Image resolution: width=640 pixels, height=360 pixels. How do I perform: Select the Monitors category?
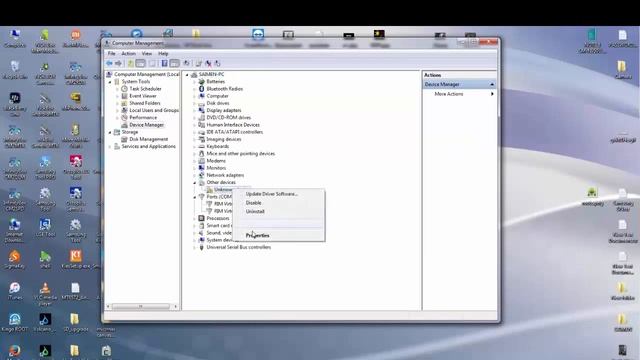click(216, 168)
